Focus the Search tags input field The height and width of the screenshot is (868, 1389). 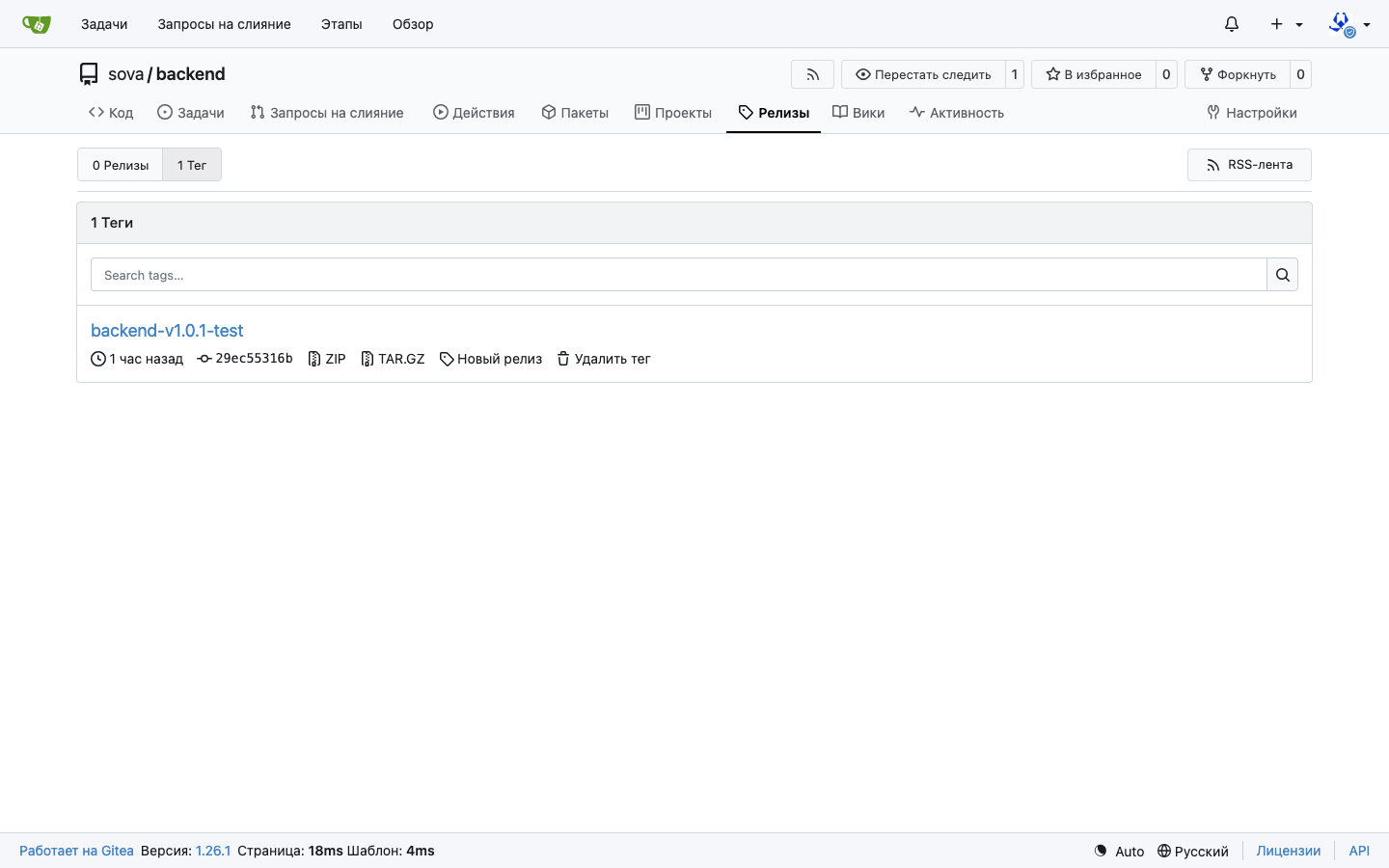point(678,275)
